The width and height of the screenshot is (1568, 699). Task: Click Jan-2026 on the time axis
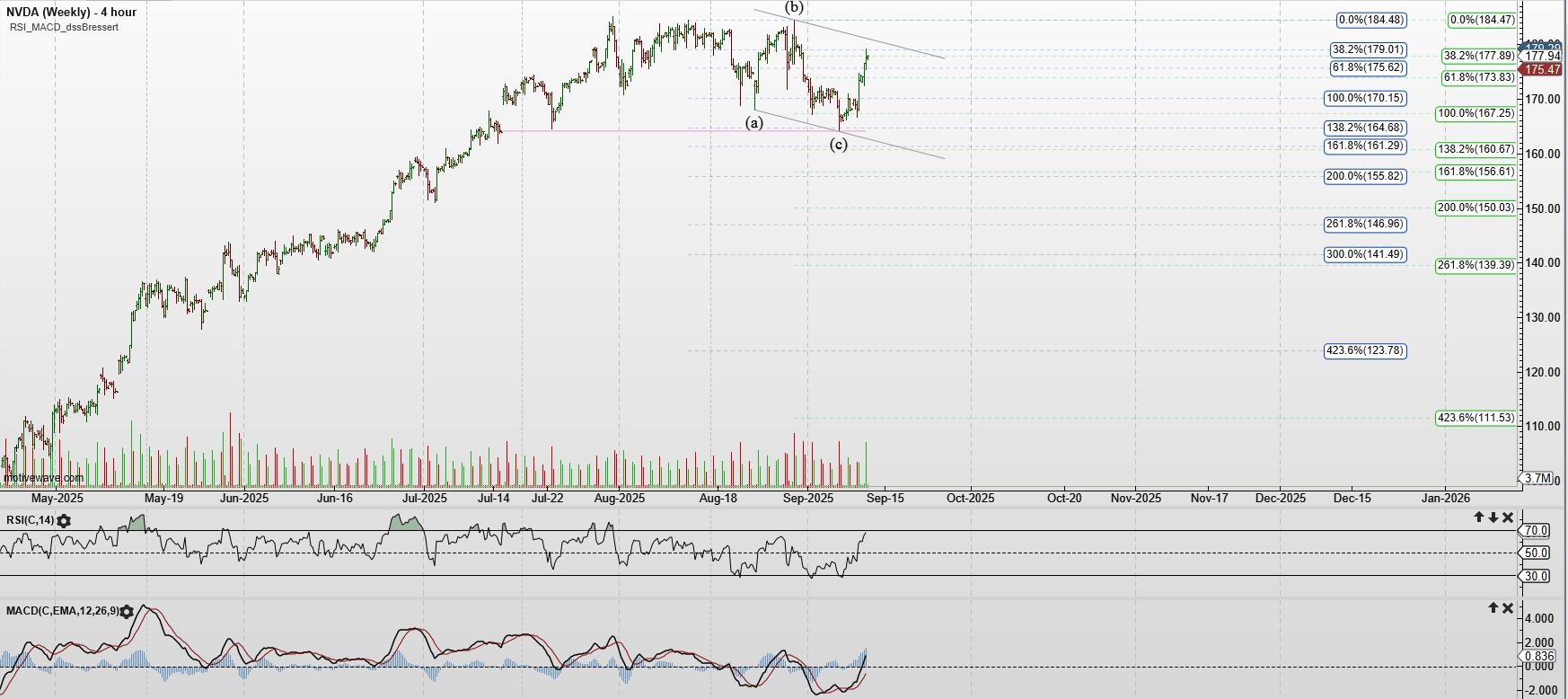click(1445, 498)
